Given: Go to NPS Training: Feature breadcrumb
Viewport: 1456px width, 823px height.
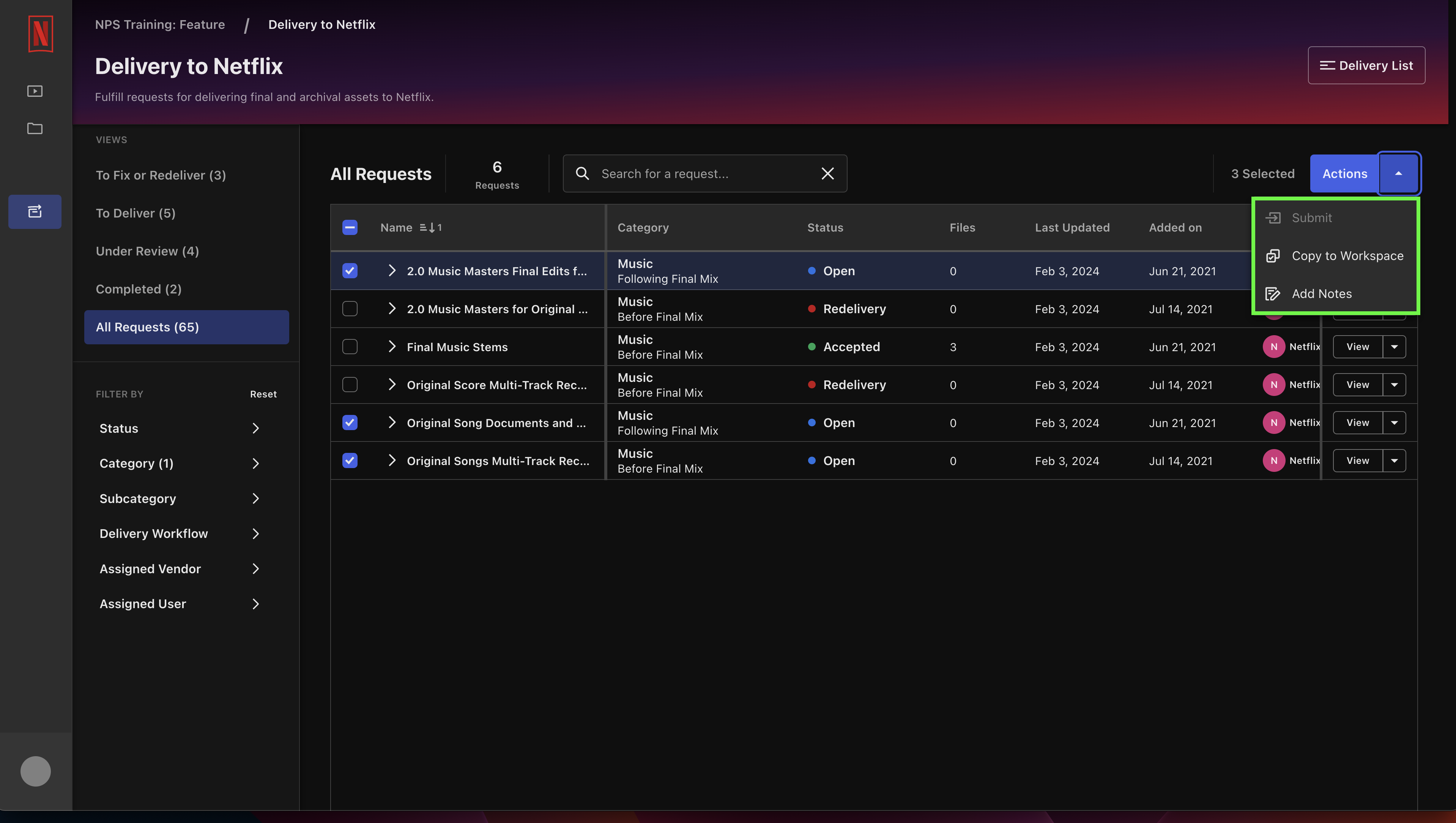Looking at the screenshot, I should click(160, 24).
